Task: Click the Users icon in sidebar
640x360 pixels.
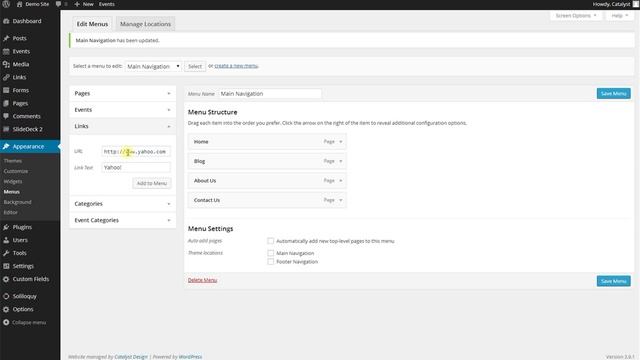Action: click(6, 240)
